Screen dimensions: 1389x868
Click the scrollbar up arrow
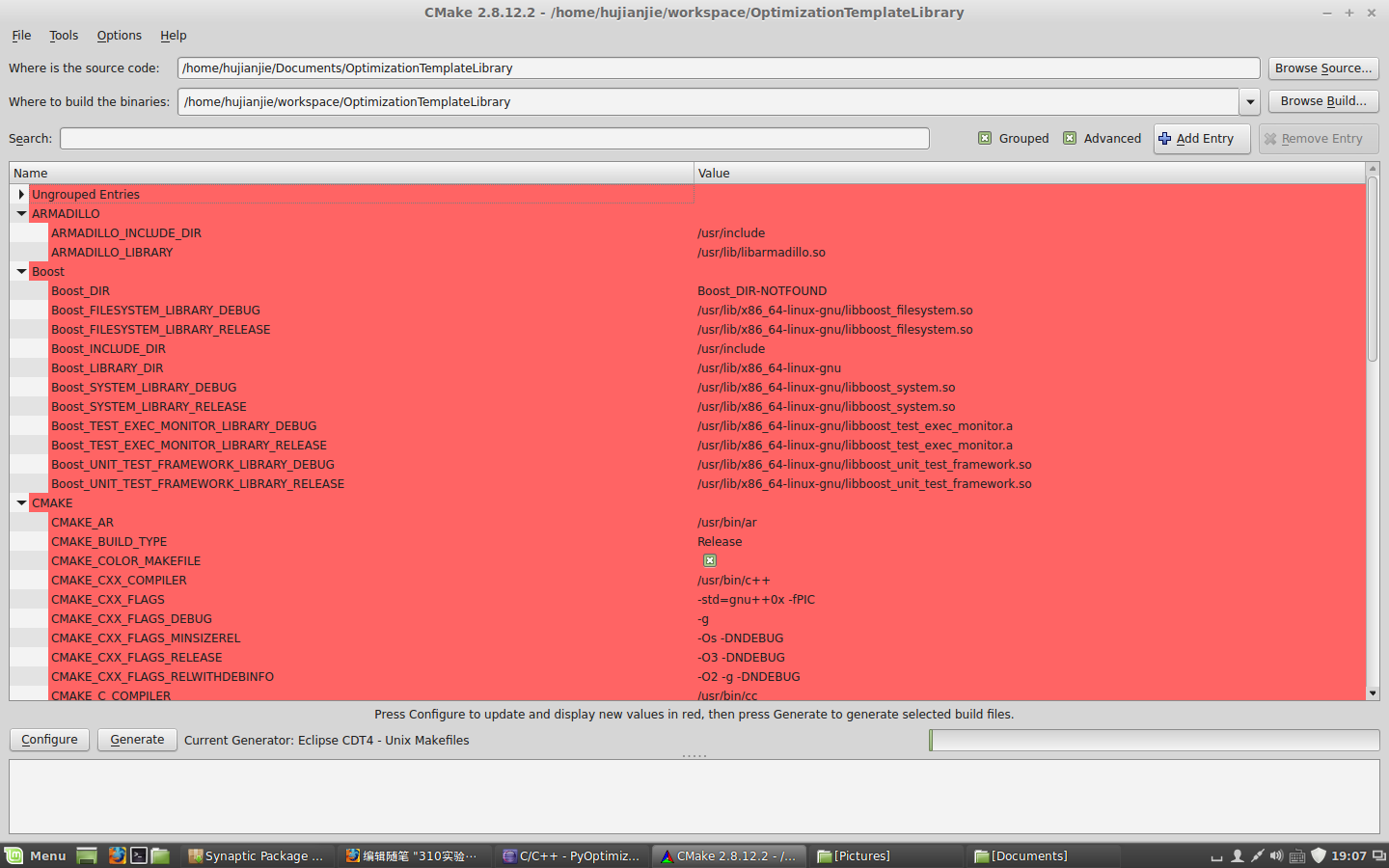pyautogui.click(x=1373, y=170)
